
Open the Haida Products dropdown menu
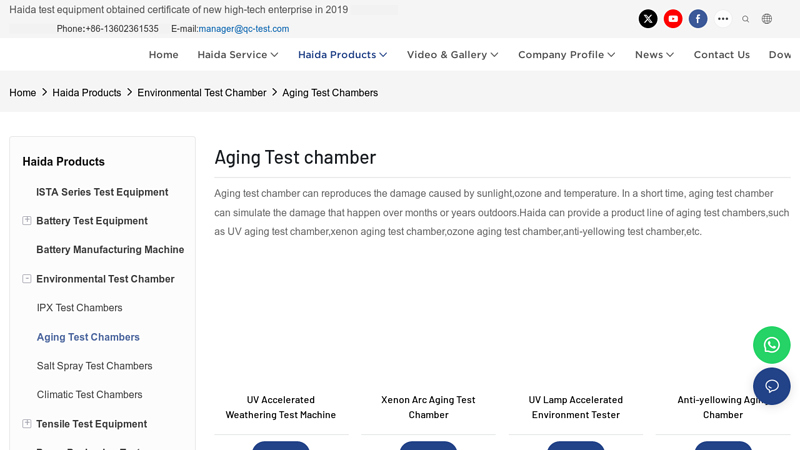click(342, 55)
